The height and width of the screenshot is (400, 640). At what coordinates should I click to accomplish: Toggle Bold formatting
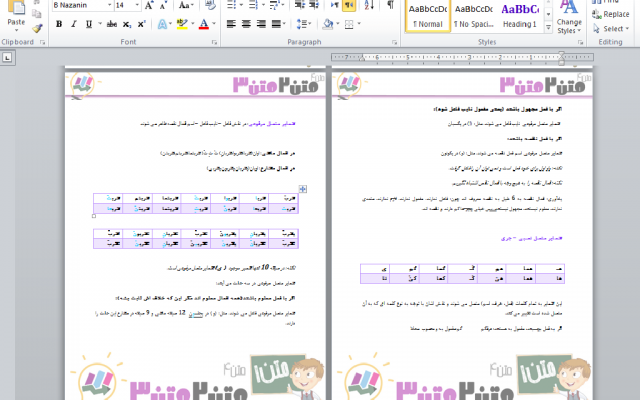click(59, 24)
